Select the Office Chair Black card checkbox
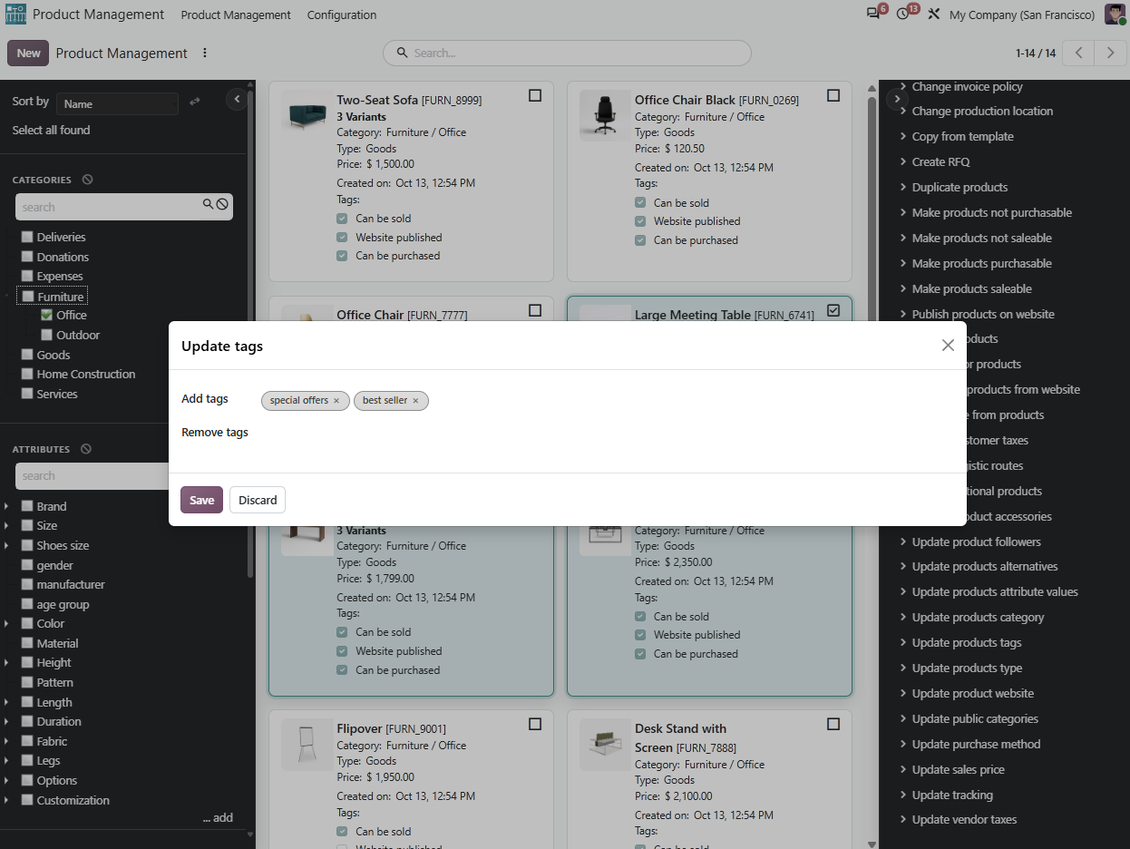The height and width of the screenshot is (849, 1130). (x=833, y=95)
